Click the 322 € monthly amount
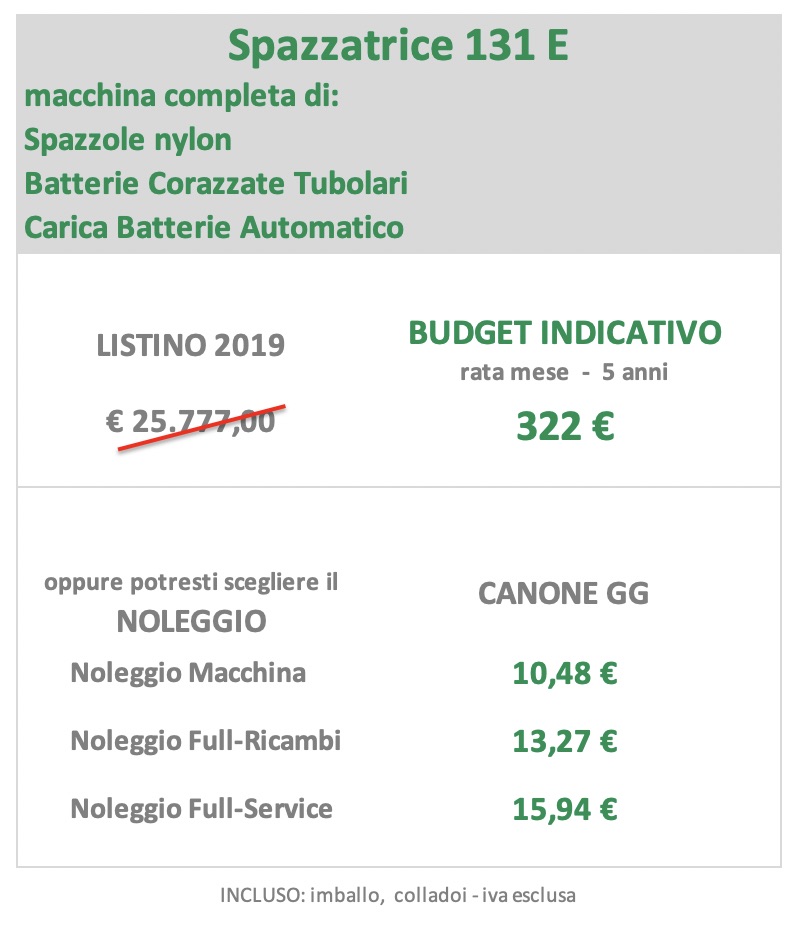The image size is (800, 928). (x=565, y=426)
